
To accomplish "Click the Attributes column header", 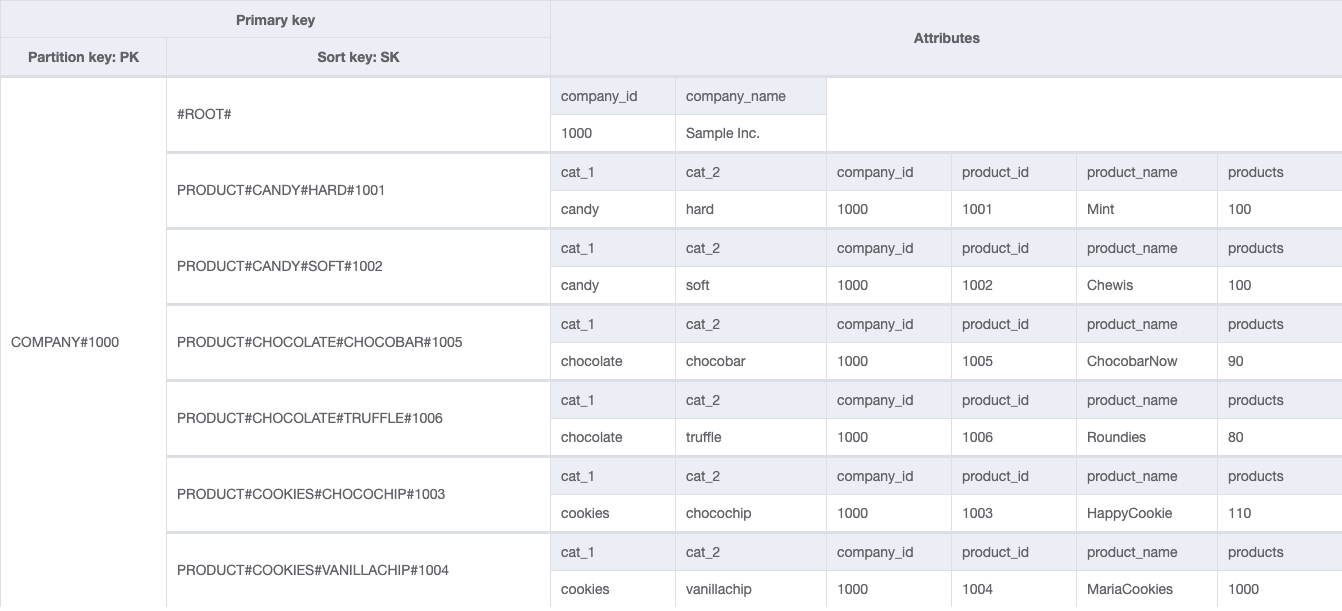I will (x=946, y=39).
